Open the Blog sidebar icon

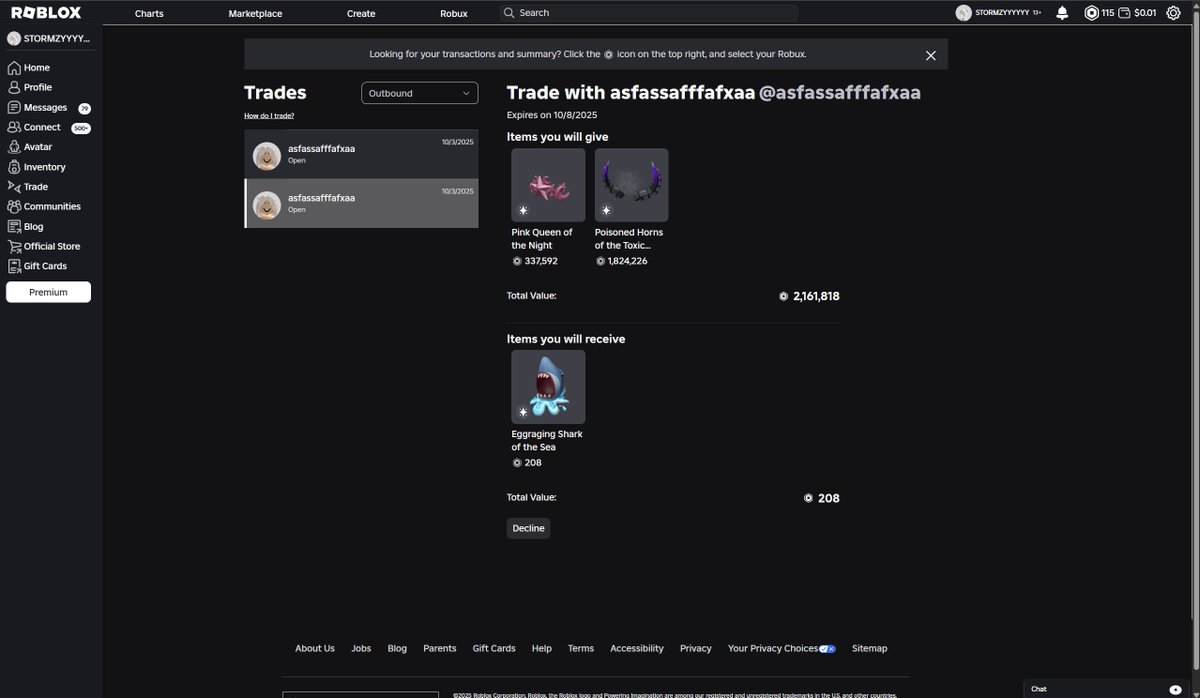click(x=14, y=226)
